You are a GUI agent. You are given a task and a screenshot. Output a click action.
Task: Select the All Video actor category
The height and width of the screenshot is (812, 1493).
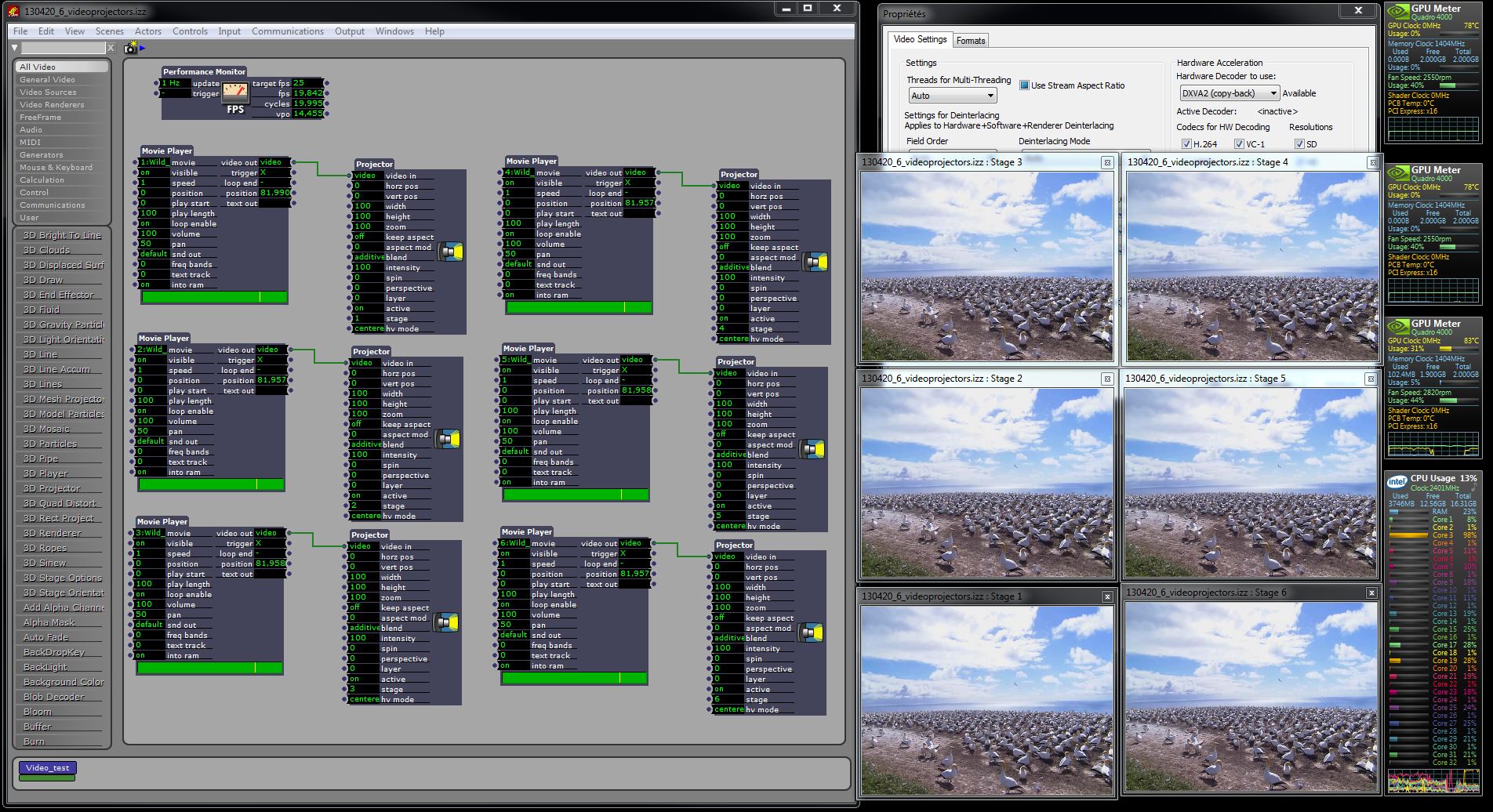(62, 67)
